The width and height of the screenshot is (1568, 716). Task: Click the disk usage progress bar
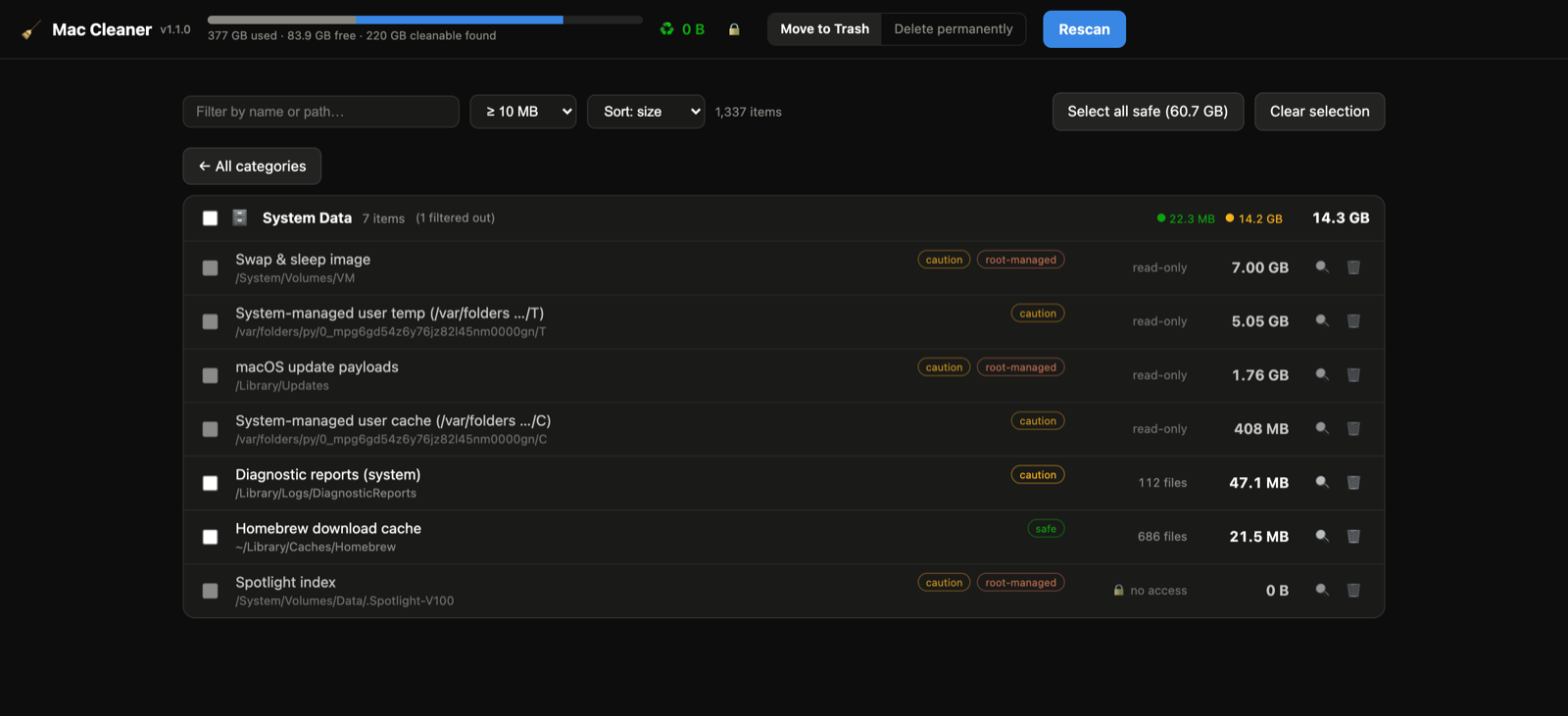point(425,20)
